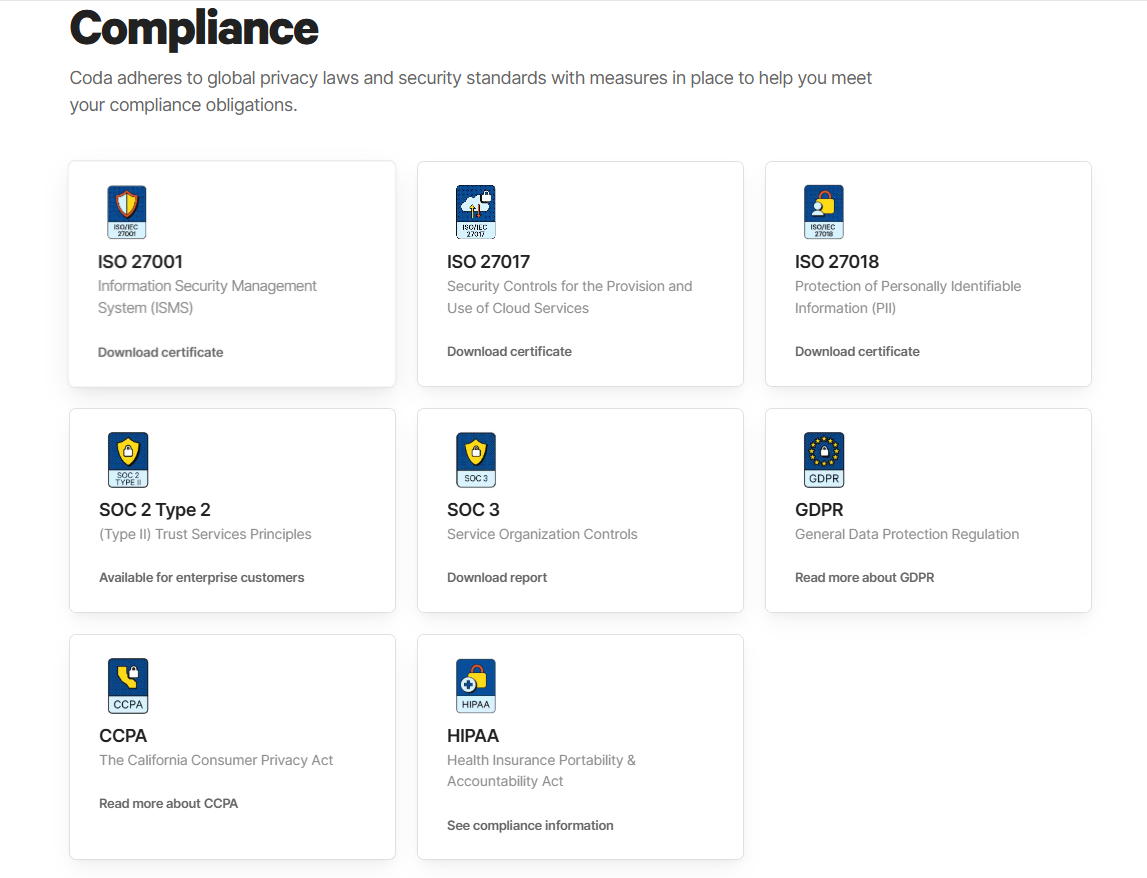The width and height of the screenshot is (1147, 878).
Task: Click the HIPAA medical lock icon
Action: (475, 685)
